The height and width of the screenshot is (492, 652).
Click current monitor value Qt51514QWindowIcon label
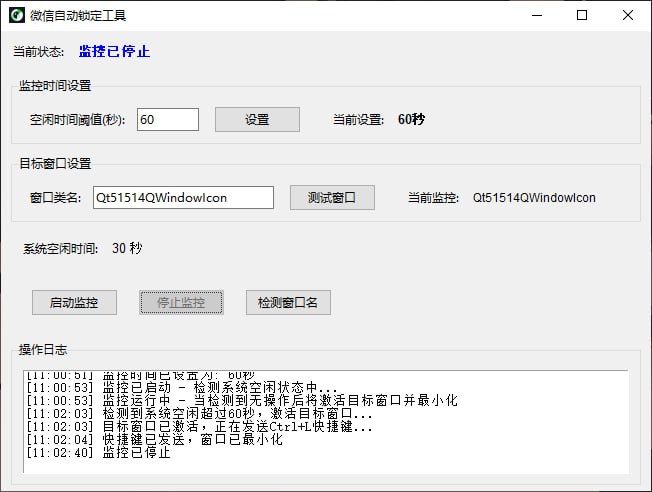click(x=534, y=198)
